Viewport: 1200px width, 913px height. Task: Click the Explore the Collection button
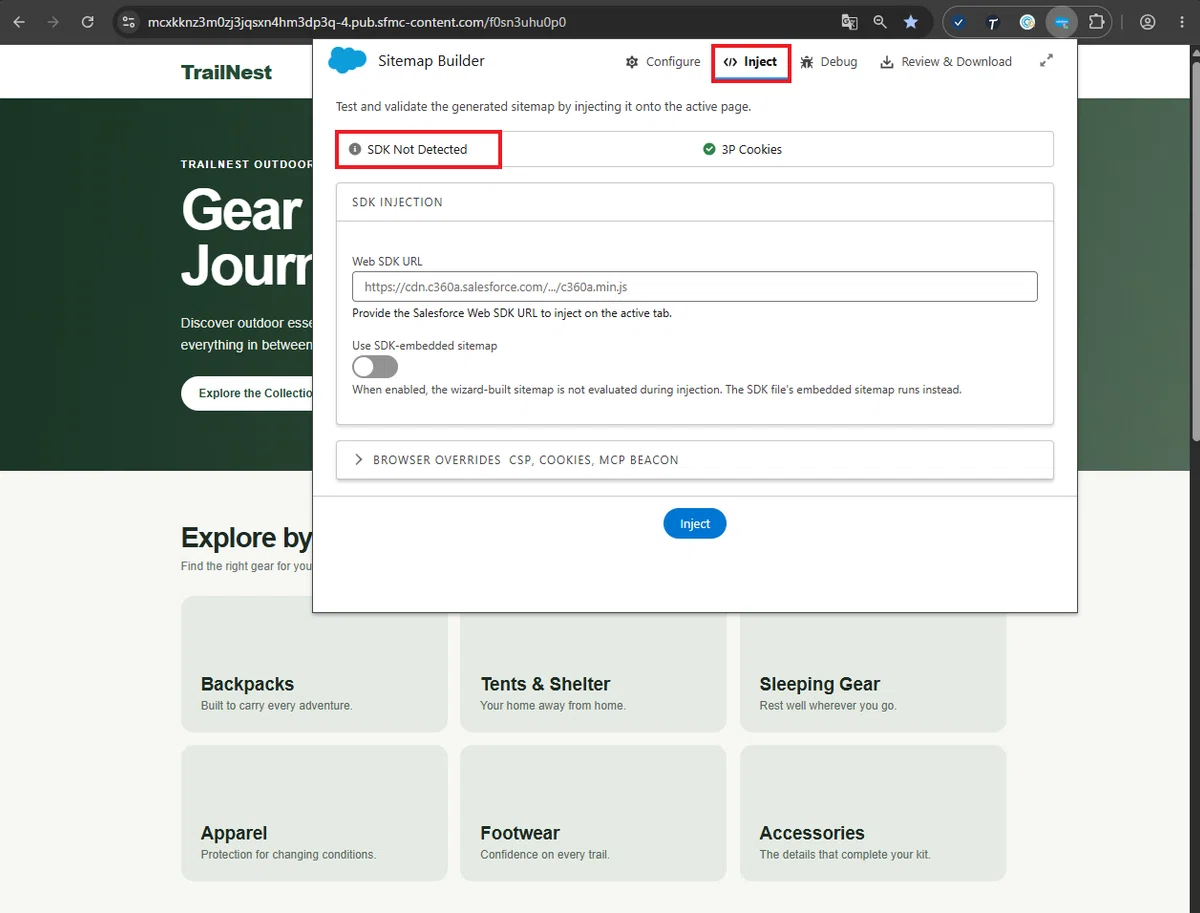(247, 393)
